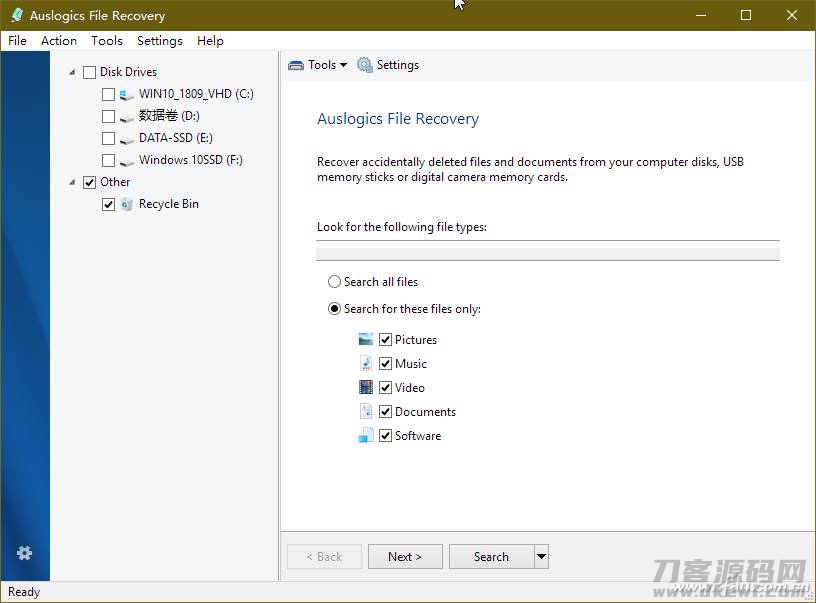
Task: Collapse the Other tree node
Action: (72, 183)
